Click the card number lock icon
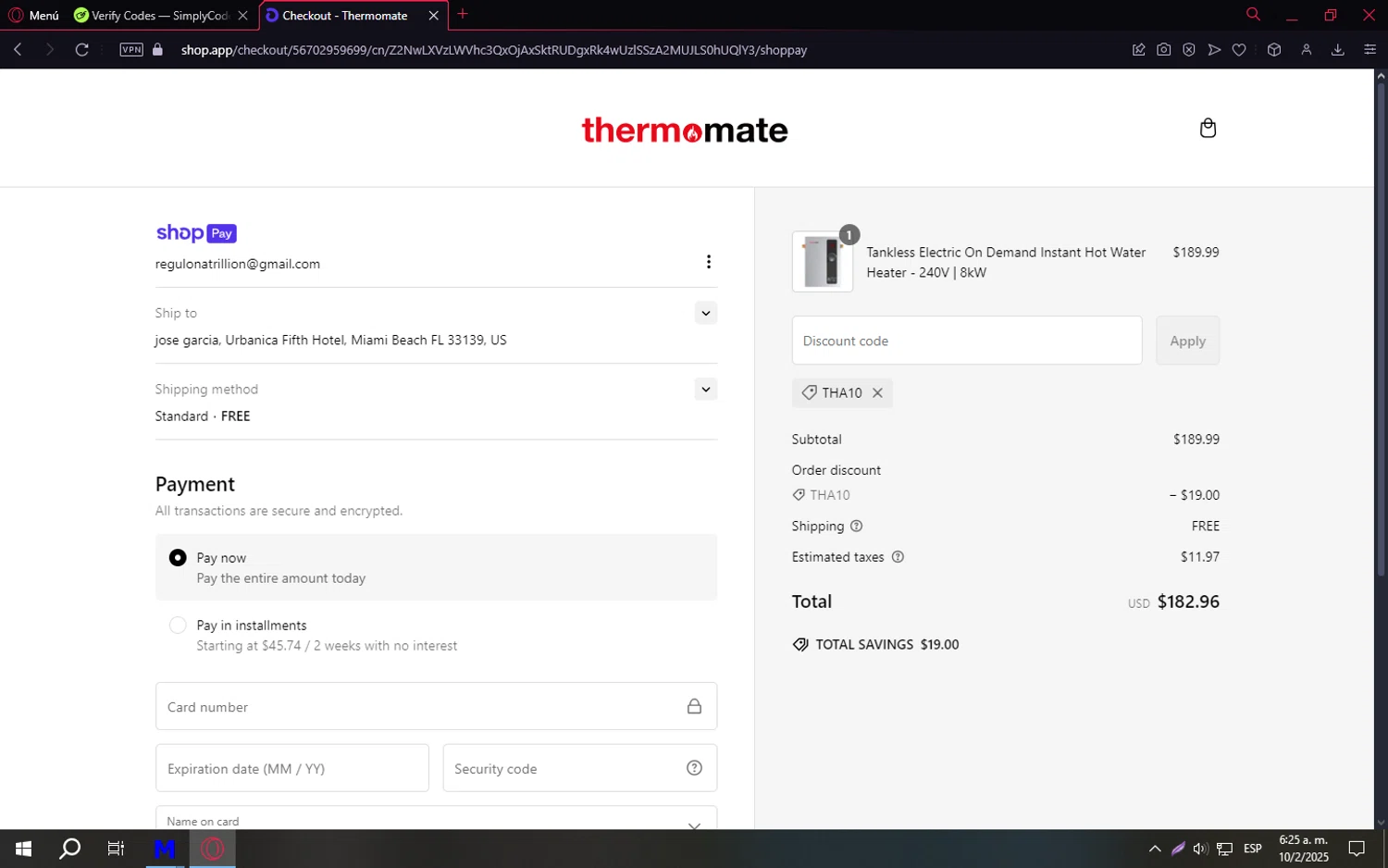Screen dimensions: 1388x868 (x=694, y=706)
